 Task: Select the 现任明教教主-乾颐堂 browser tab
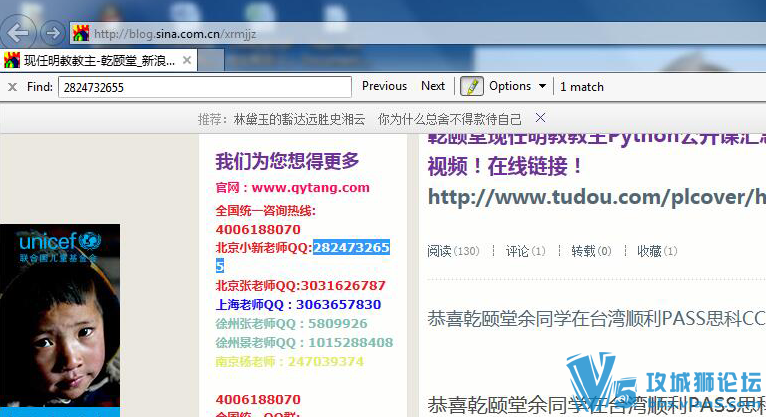pos(99,61)
